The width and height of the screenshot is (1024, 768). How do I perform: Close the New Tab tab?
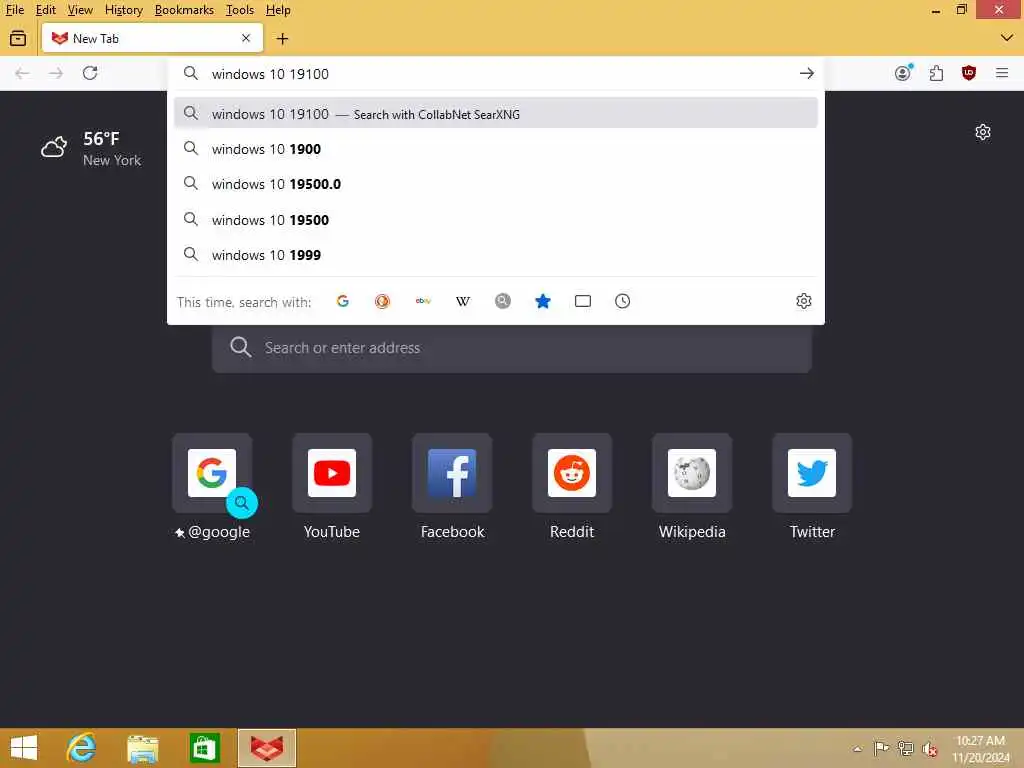pos(246,38)
